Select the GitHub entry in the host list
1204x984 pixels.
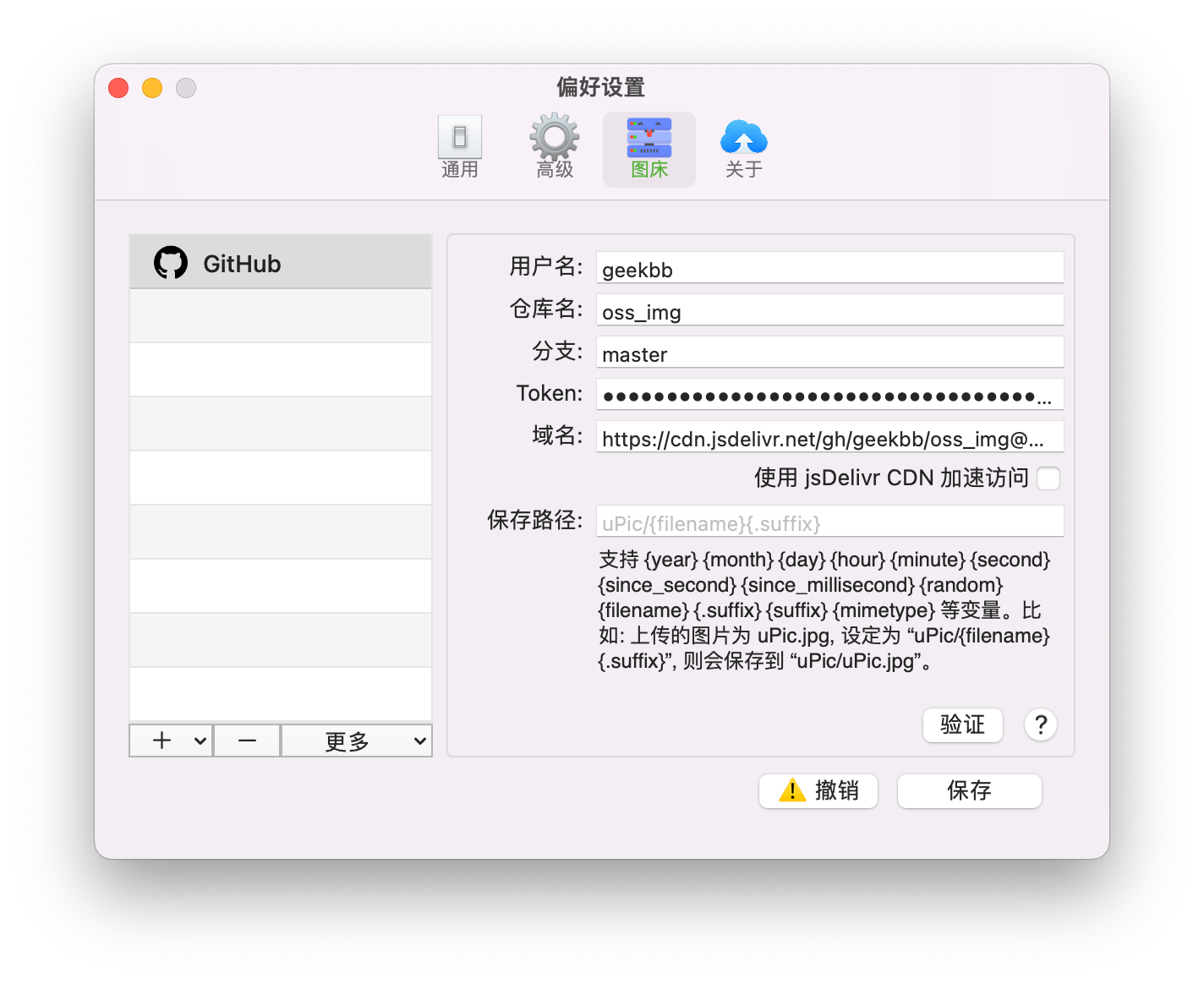click(280, 262)
